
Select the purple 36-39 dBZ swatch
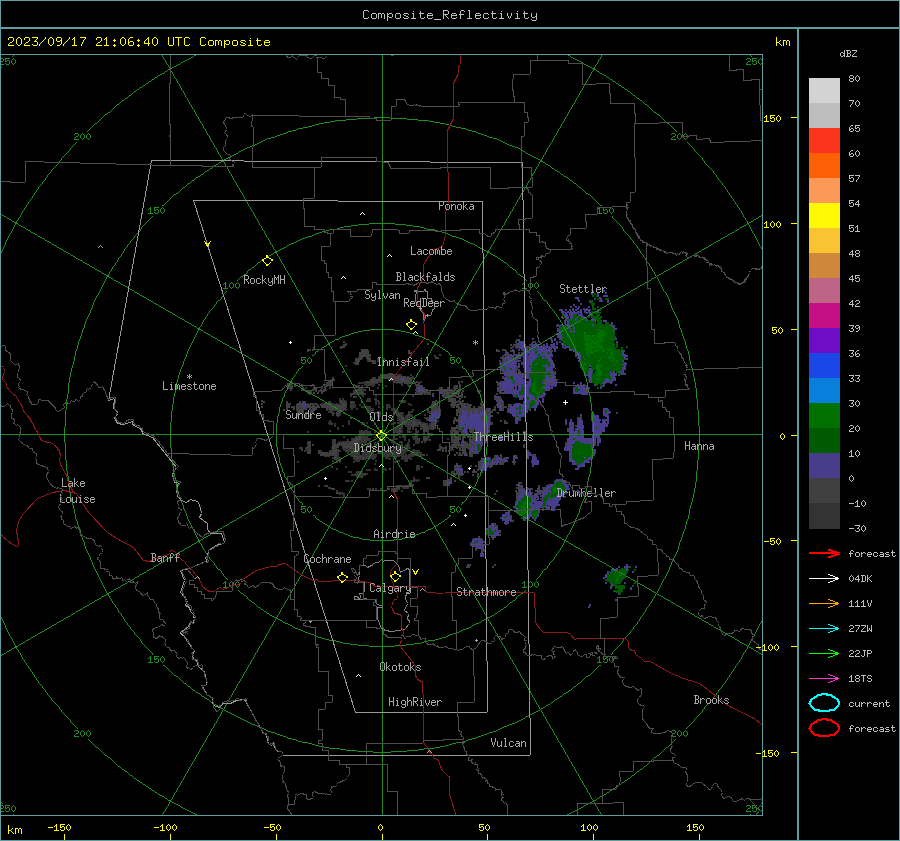[824, 341]
